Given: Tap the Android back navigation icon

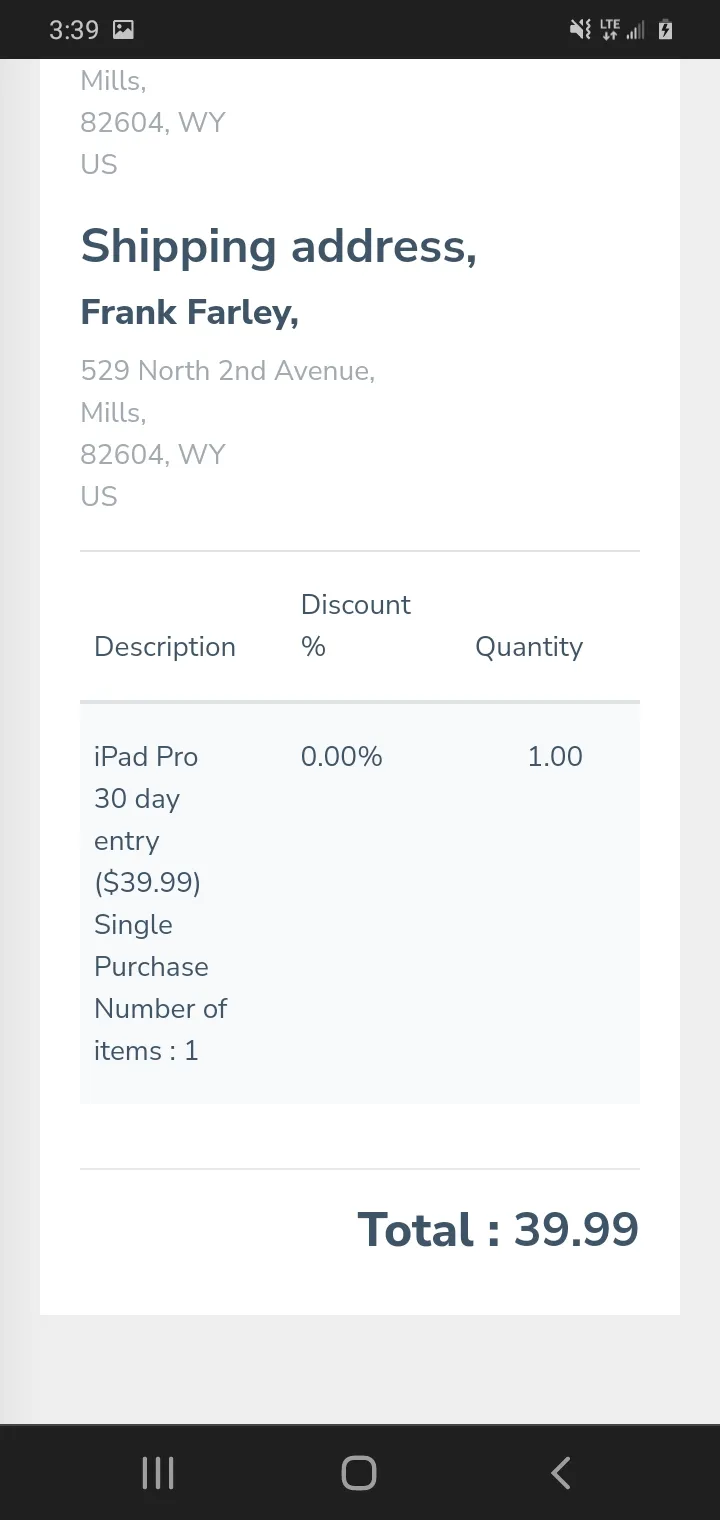Looking at the screenshot, I should click(x=561, y=1473).
